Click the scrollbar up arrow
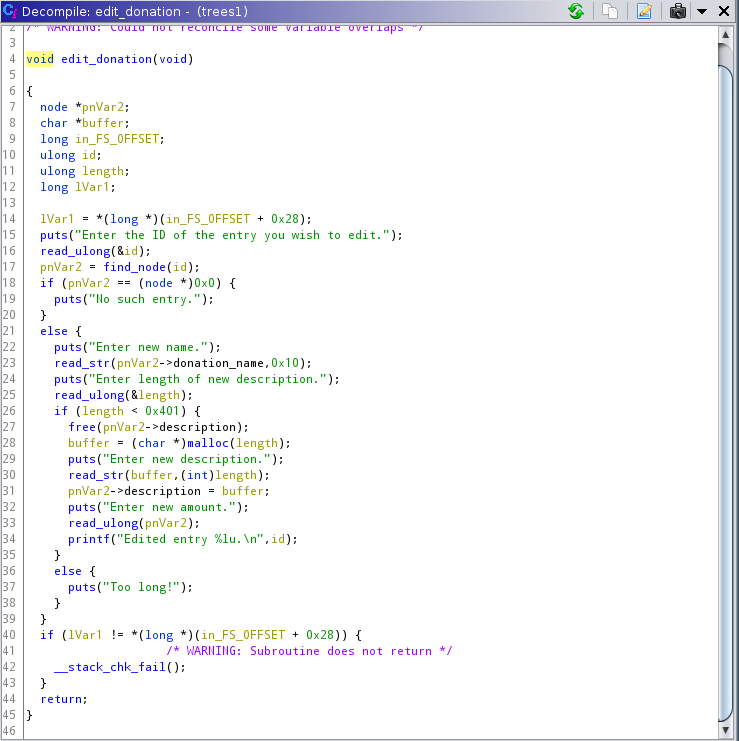 (x=725, y=35)
